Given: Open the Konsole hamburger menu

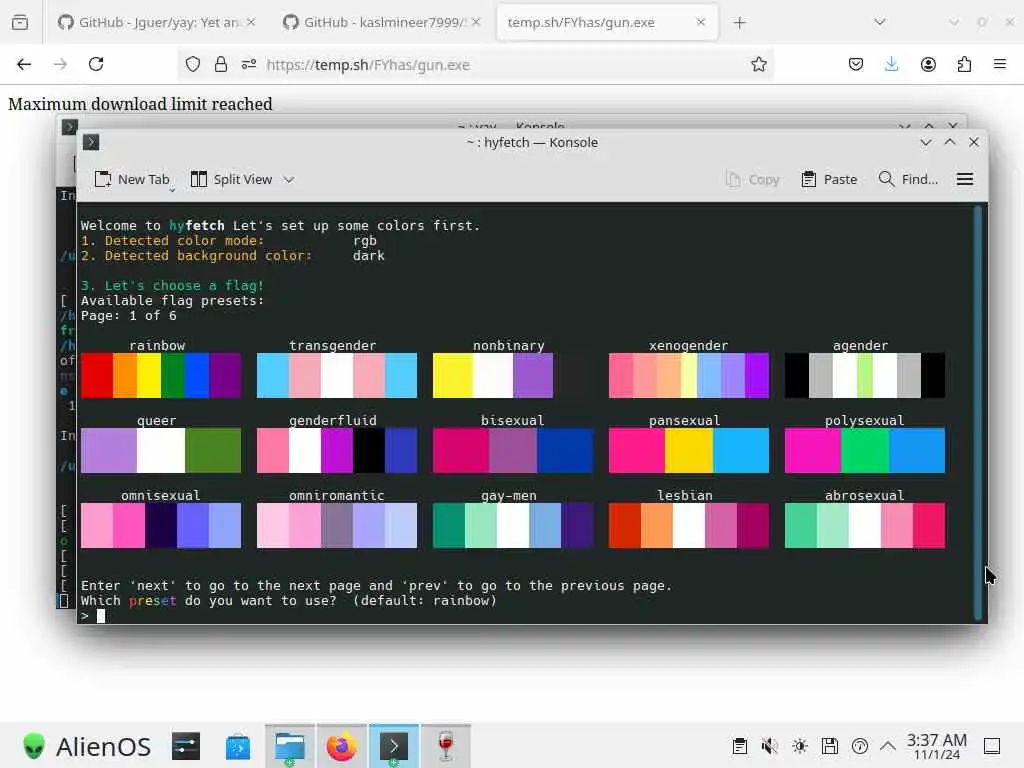Looking at the screenshot, I should point(965,179).
